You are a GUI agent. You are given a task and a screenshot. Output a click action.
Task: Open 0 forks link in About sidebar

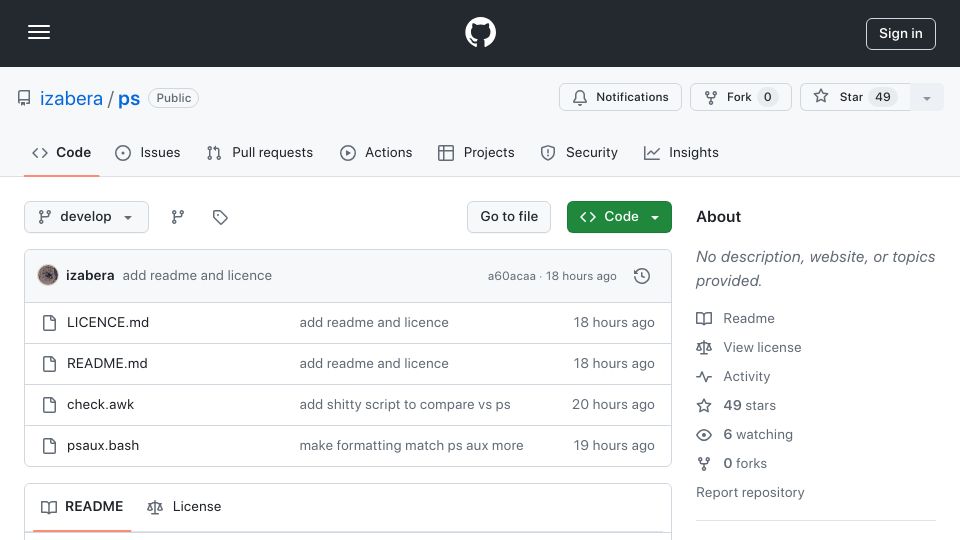732,463
